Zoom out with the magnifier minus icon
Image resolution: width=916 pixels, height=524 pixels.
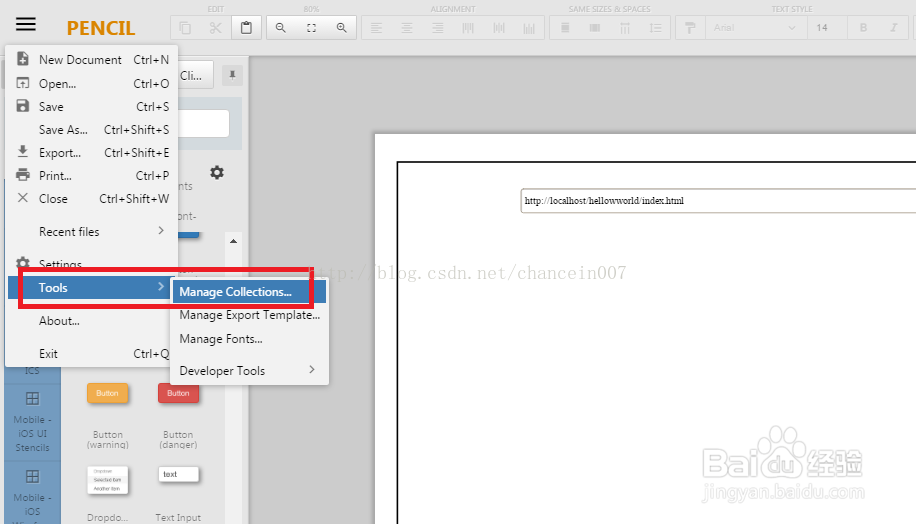tap(281, 27)
